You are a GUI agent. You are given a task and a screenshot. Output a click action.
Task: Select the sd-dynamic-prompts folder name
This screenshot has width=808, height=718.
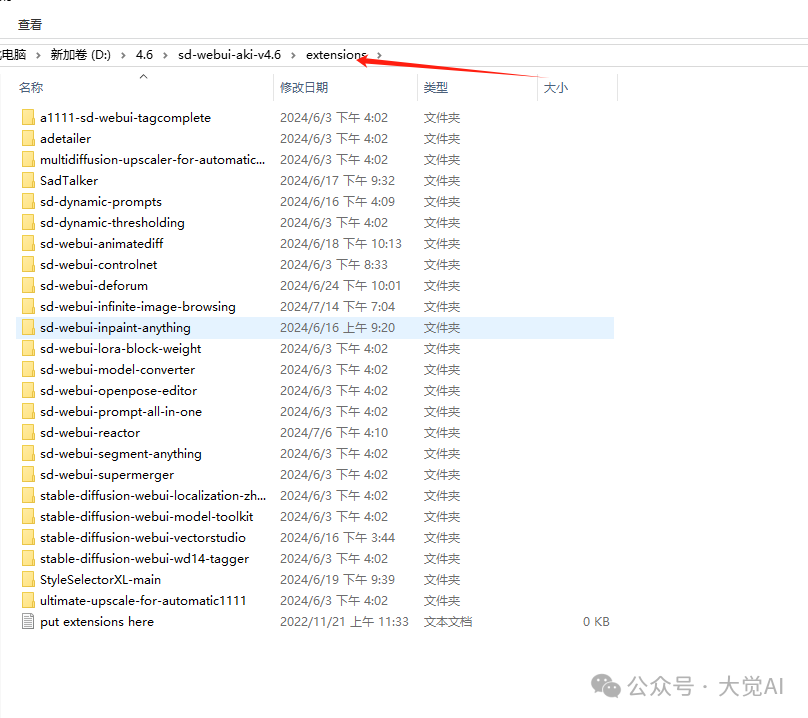coord(101,202)
